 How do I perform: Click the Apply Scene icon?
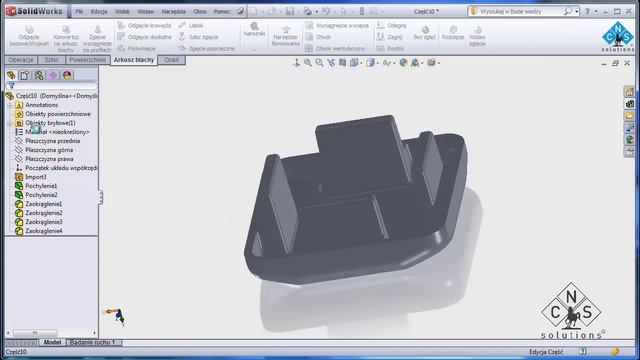tap(415, 63)
